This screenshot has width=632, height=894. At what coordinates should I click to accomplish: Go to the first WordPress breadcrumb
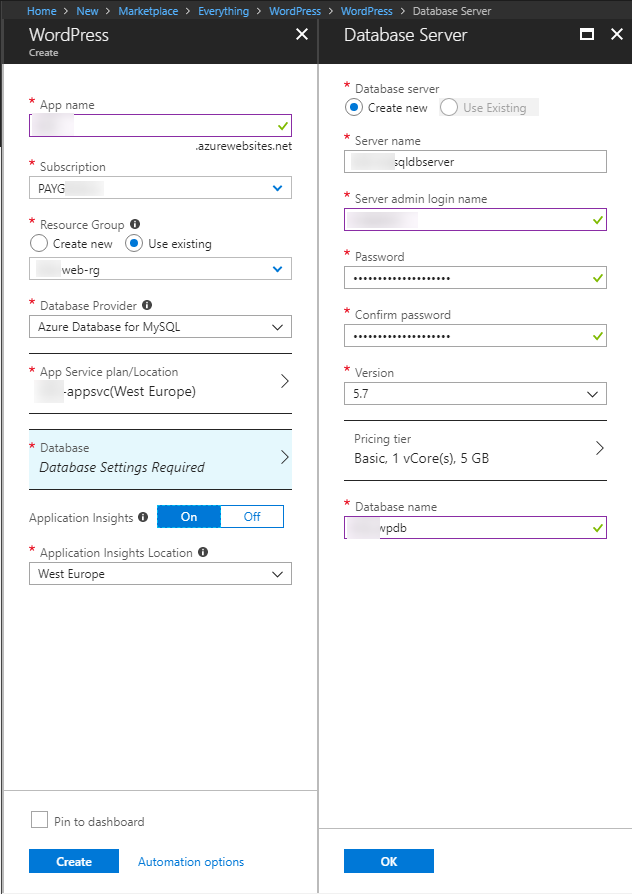[x=295, y=11]
